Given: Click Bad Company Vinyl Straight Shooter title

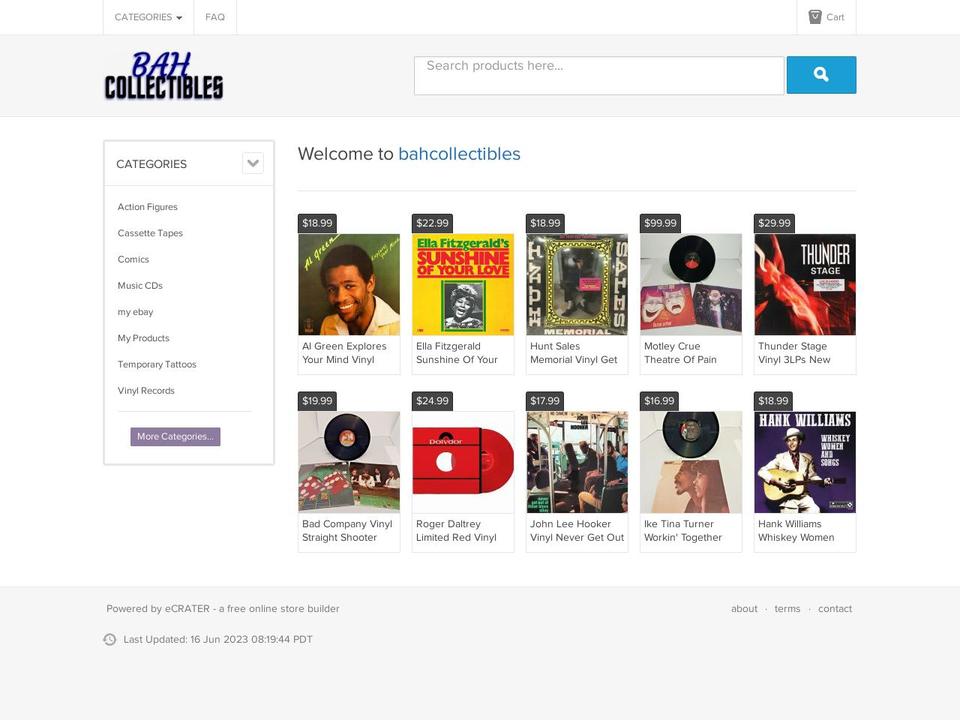Looking at the screenshot, I should 347,531.
